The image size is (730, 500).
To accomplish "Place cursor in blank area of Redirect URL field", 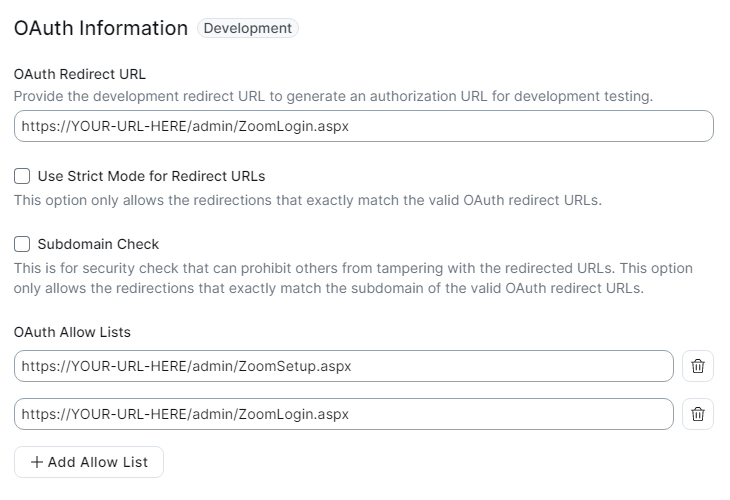I will click(531, 126).
